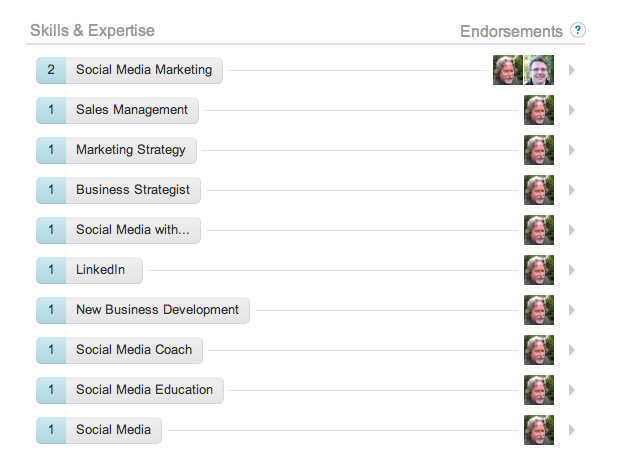Open the truncated Social Media with... skill
627x456 pixels.
pos(133,230)
